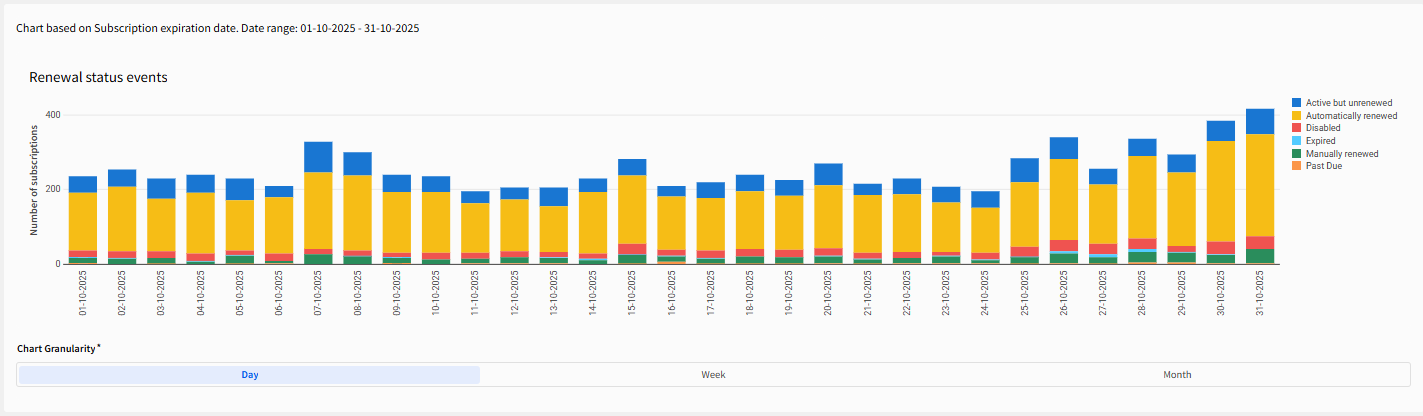Image resolution: width=1423 pixels, height=416 pixels.
Task: Toggle Automatically renewed series via legend label
Action: 1351,116
